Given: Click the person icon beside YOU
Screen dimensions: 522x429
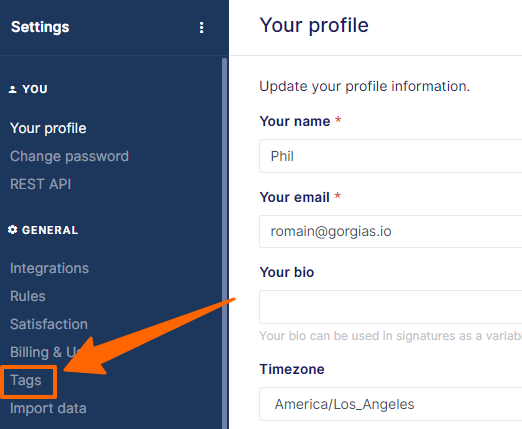Looking at the screenshot, I should [x=13, y=89].
